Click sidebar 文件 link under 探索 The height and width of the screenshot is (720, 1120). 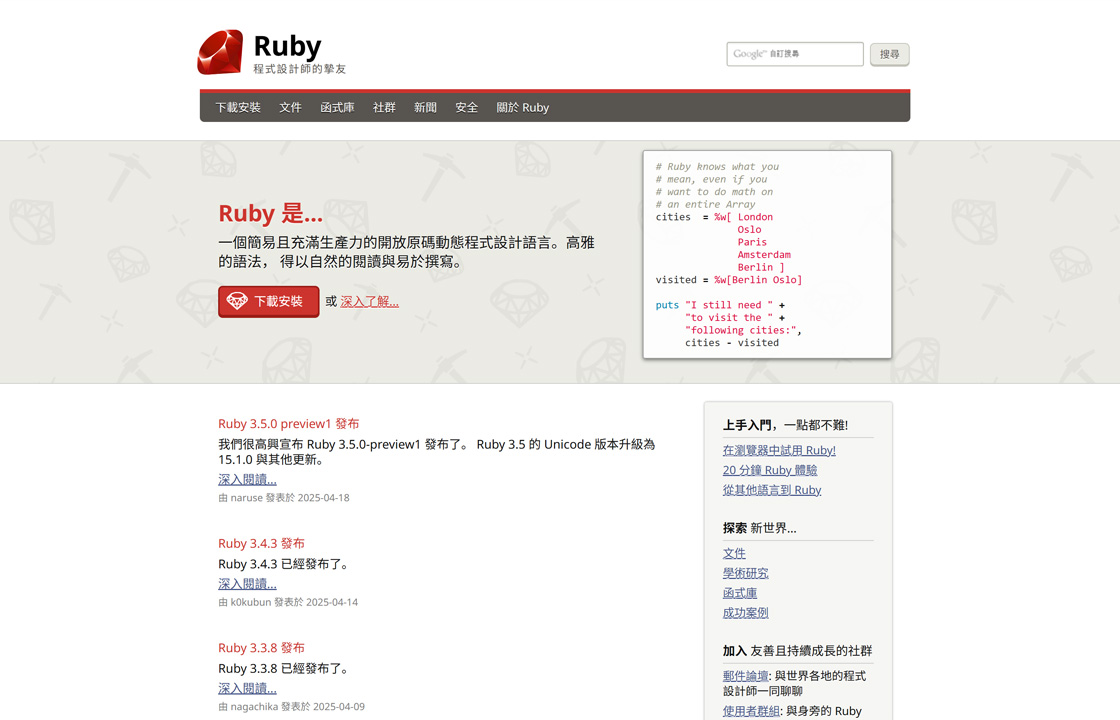(x=734, y=553)
